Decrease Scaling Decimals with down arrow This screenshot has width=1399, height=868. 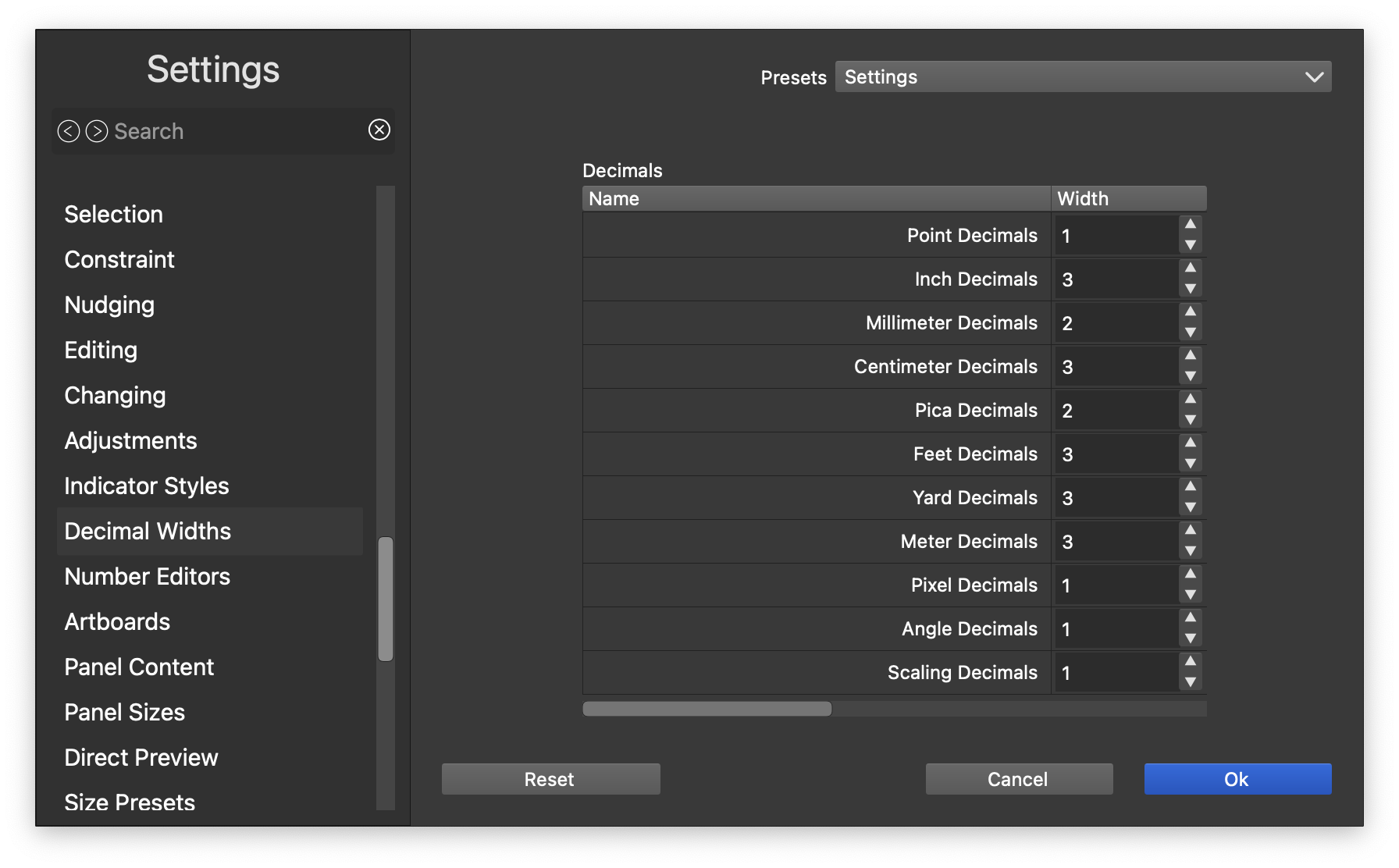[1191, 682]
